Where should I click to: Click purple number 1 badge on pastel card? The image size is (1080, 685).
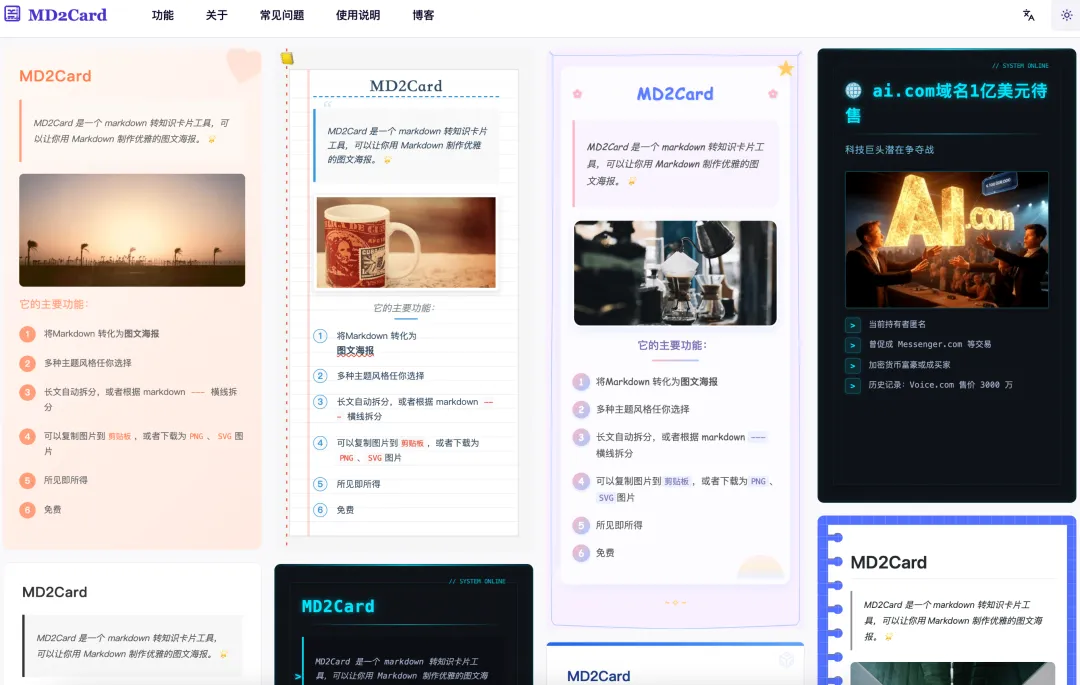(x=581, y=381)
